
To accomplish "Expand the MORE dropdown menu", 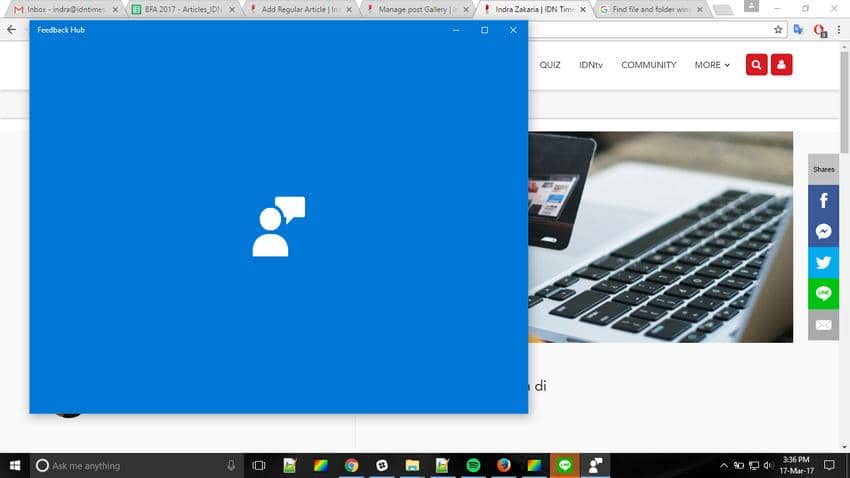I will 712,65.
